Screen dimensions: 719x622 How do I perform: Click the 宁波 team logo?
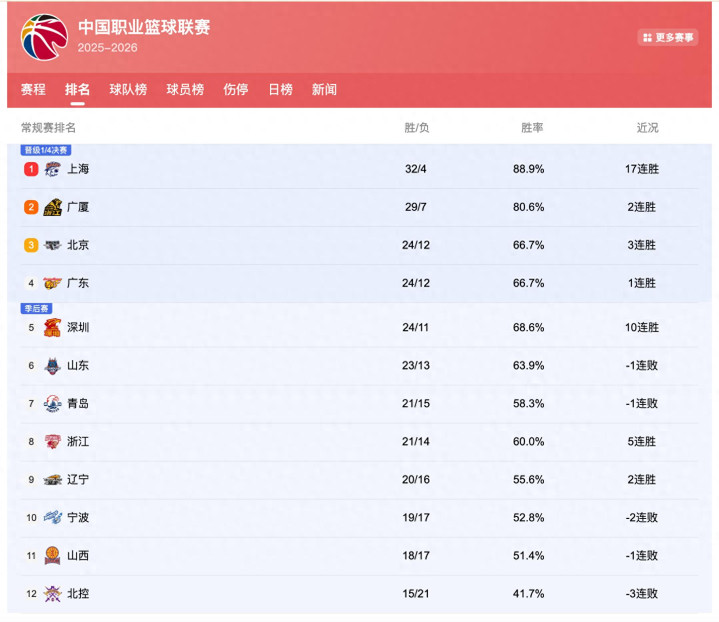[52, 517]
